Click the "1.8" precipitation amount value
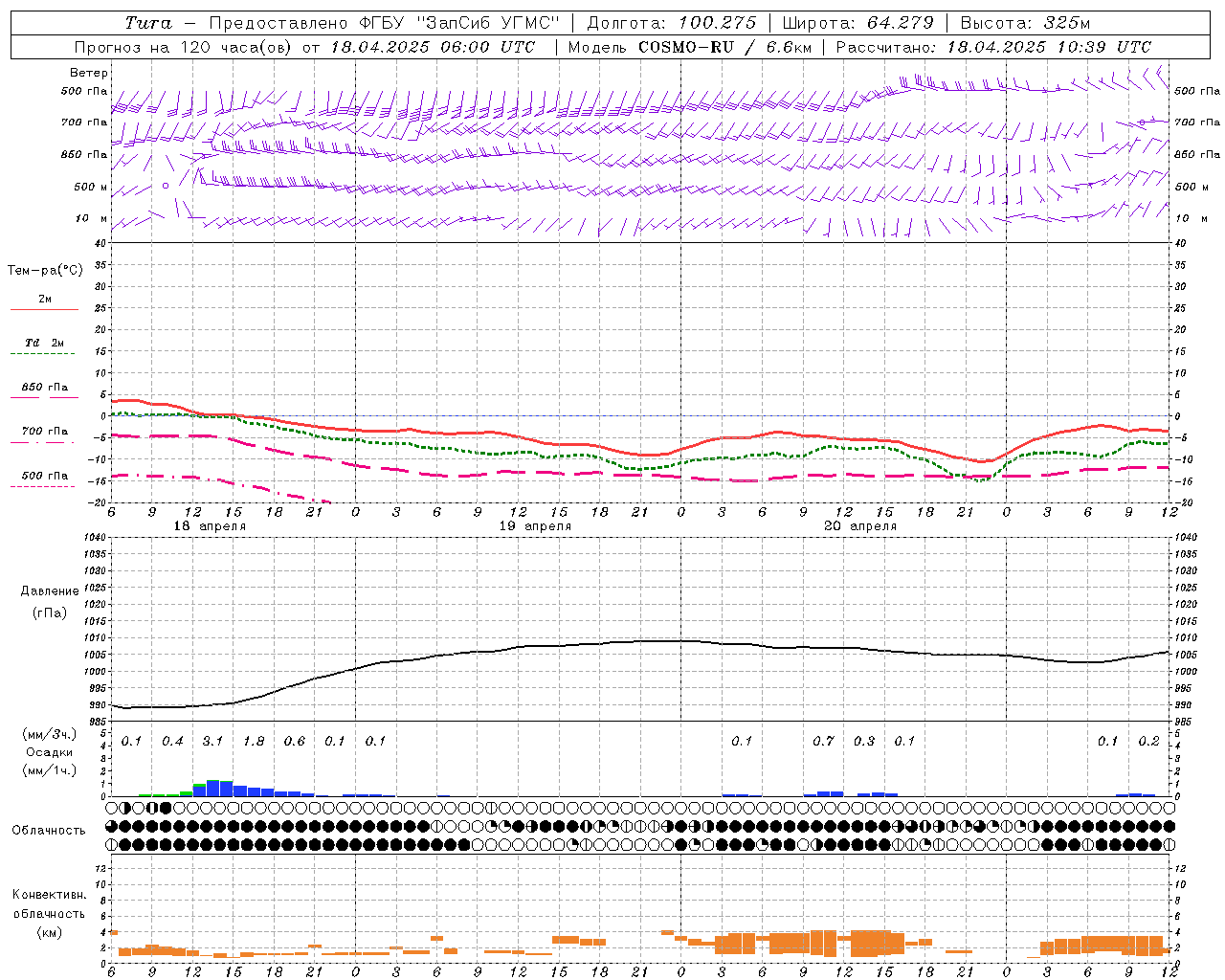Viewport: 1225px width, 980px height. tap(254, 741)
